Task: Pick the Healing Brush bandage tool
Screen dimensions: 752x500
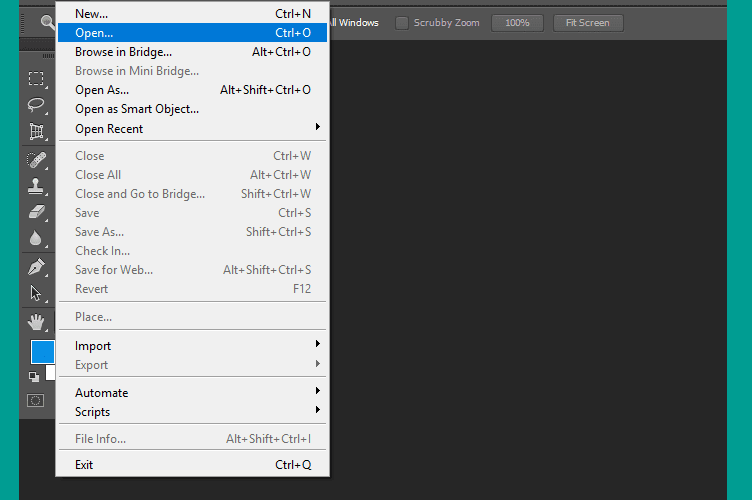Action: [36, 160]
